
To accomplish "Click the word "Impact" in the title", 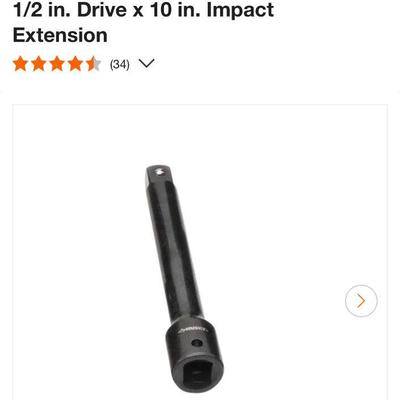I will [x=240, y=10].
